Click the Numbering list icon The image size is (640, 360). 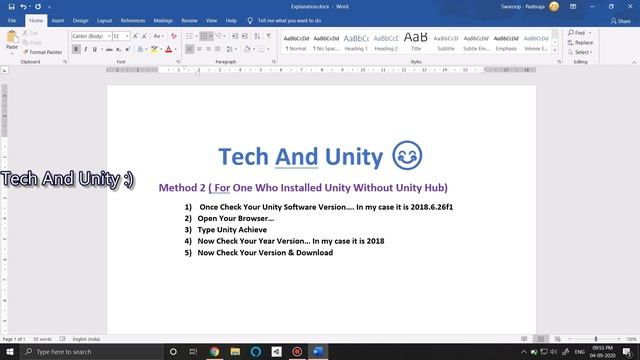pyautogui.click(x=204, y=36)
